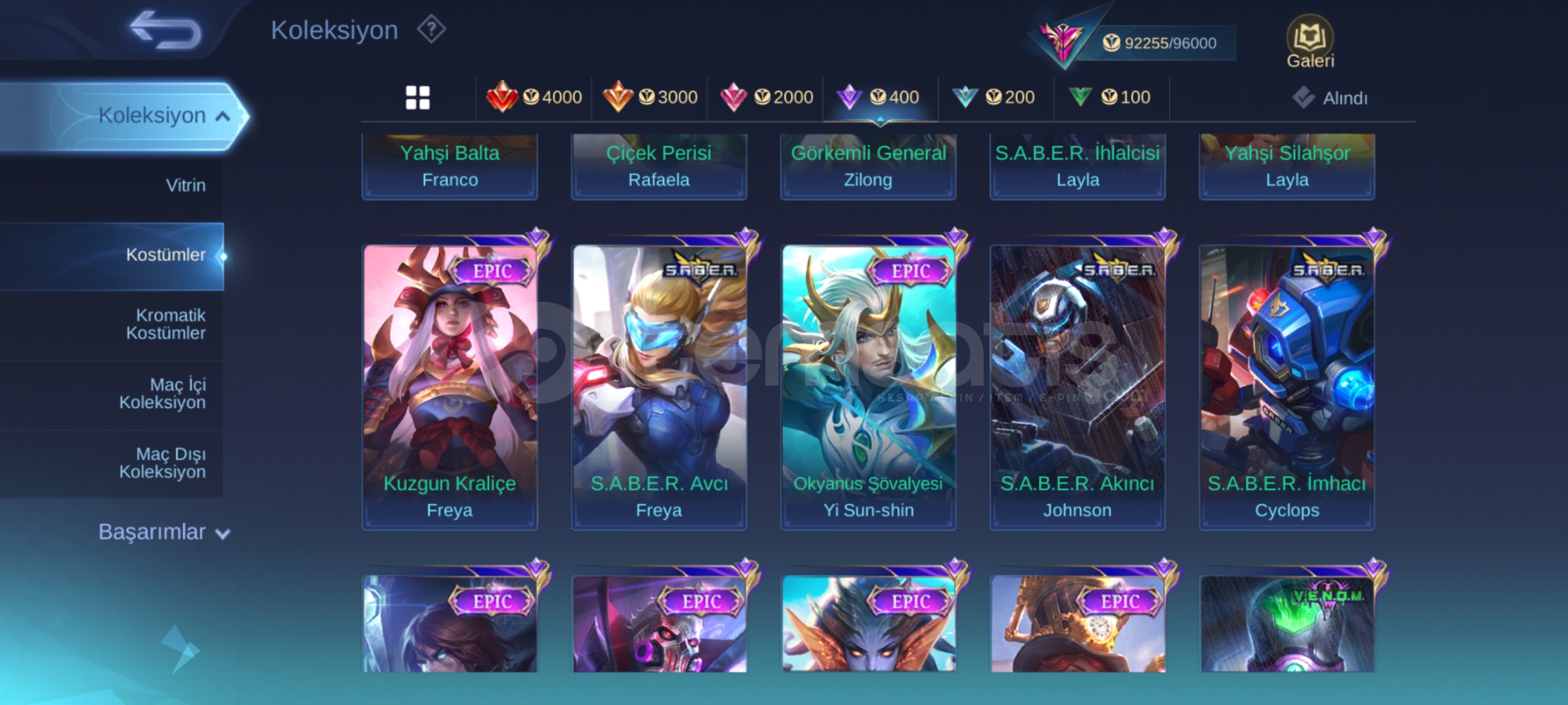1568x705 pixels.
Task: Filter by the 4000-point red gem tier
Action: (534, 97)
